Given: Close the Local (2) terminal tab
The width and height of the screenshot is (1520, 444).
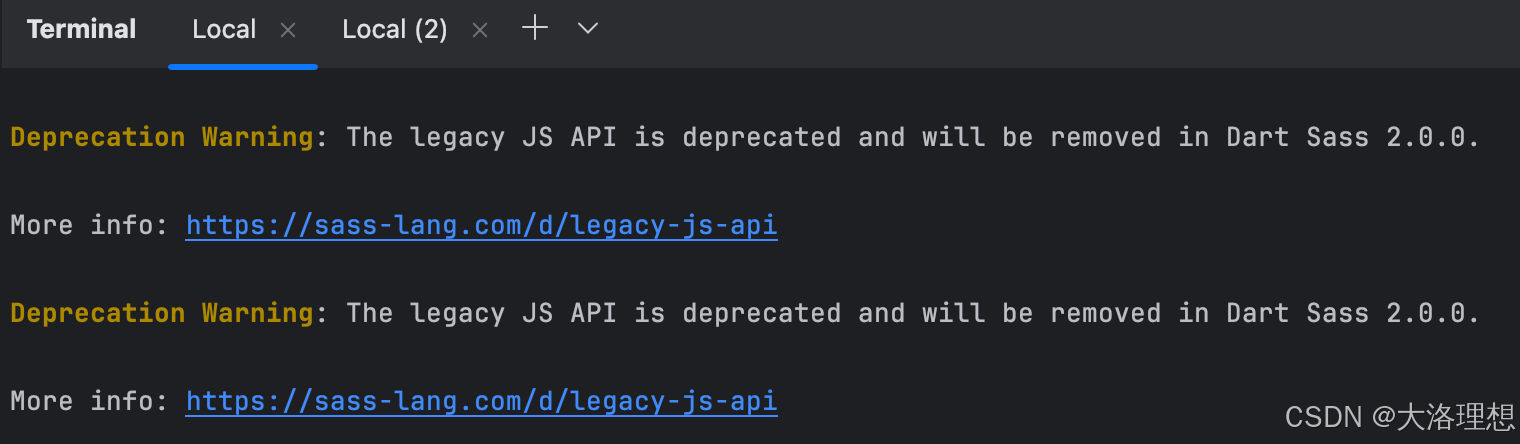Looking at the screenshot, I should [x=480, y=31].
